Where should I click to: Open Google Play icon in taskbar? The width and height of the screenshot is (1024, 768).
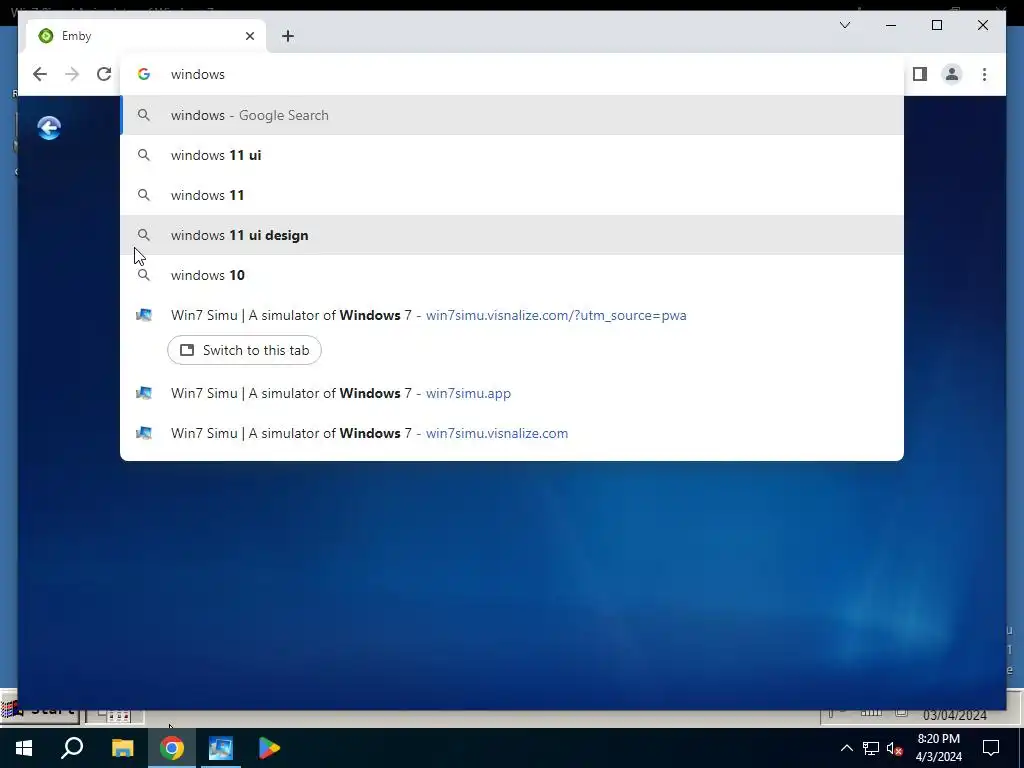coord(269,748)
